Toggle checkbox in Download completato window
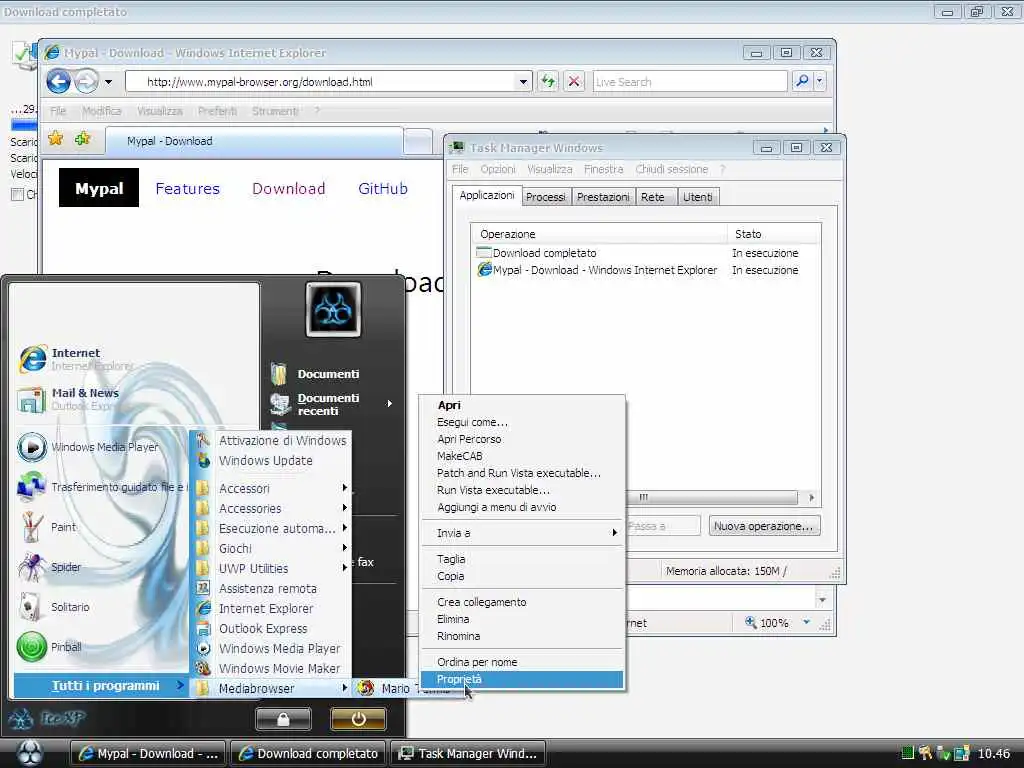The image size is (1024, 768). pos(18,195)
